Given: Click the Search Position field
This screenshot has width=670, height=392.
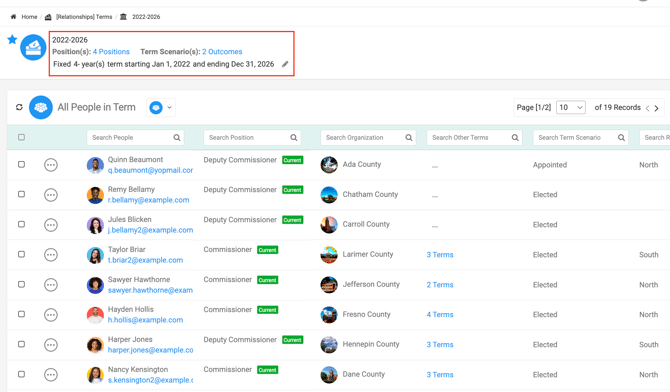Looking at the screenshot, I should (252, 138).
